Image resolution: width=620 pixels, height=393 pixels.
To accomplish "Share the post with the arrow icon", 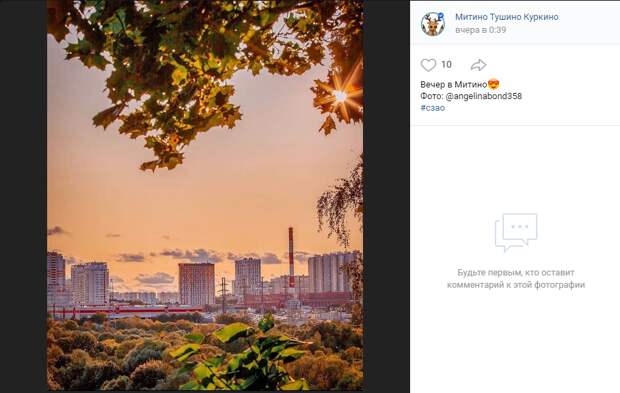I will (x=478, y=65).
